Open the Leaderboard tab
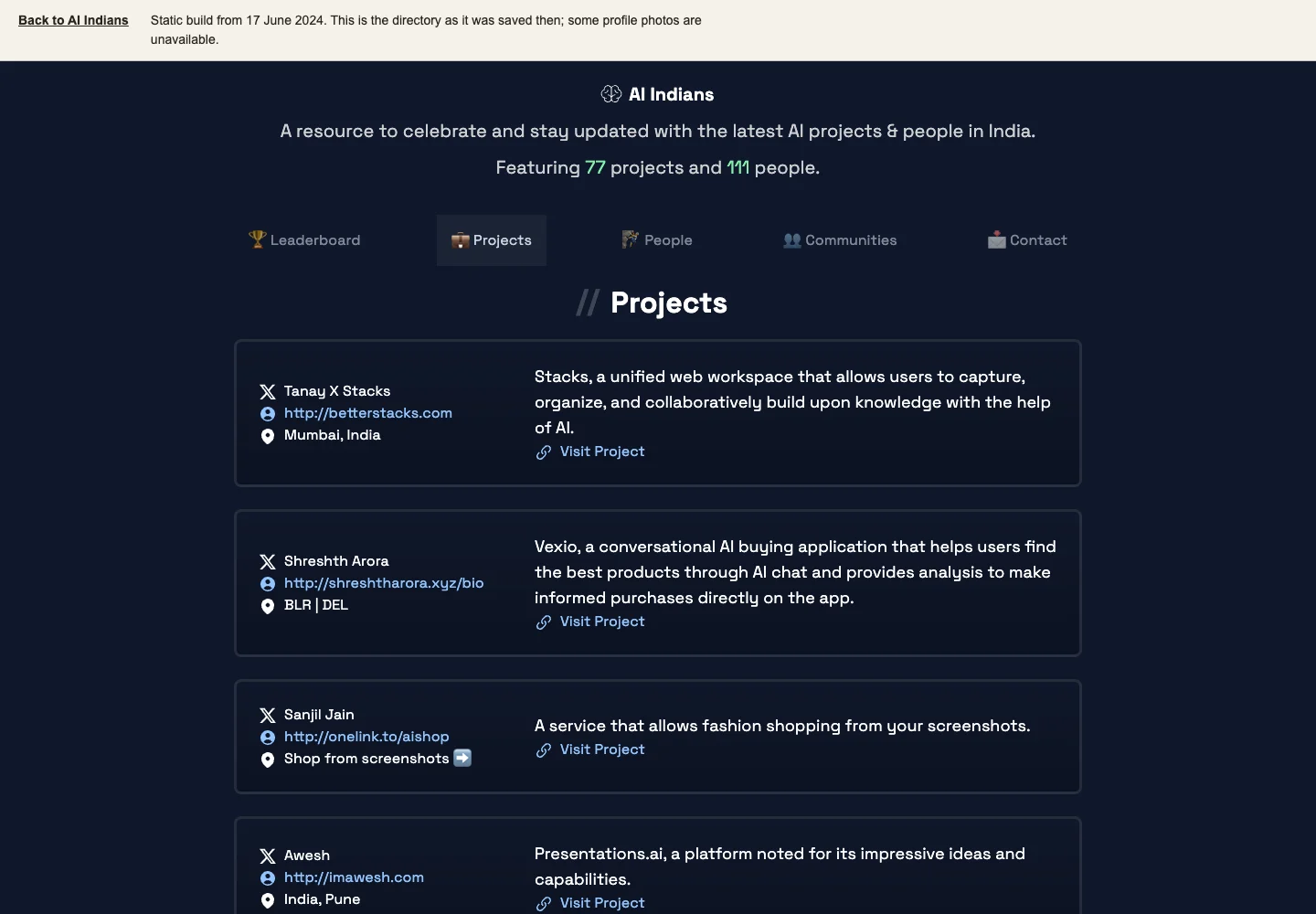 304,240
